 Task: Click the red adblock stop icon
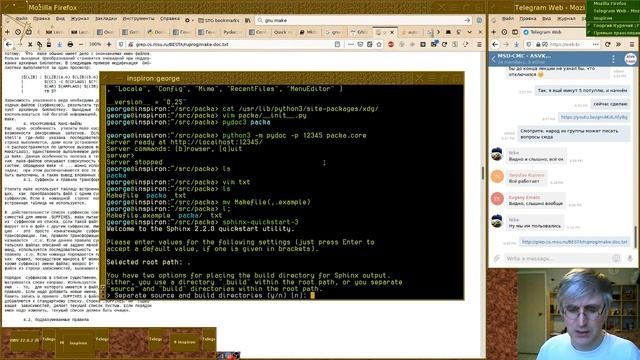(x=391, y=44)
